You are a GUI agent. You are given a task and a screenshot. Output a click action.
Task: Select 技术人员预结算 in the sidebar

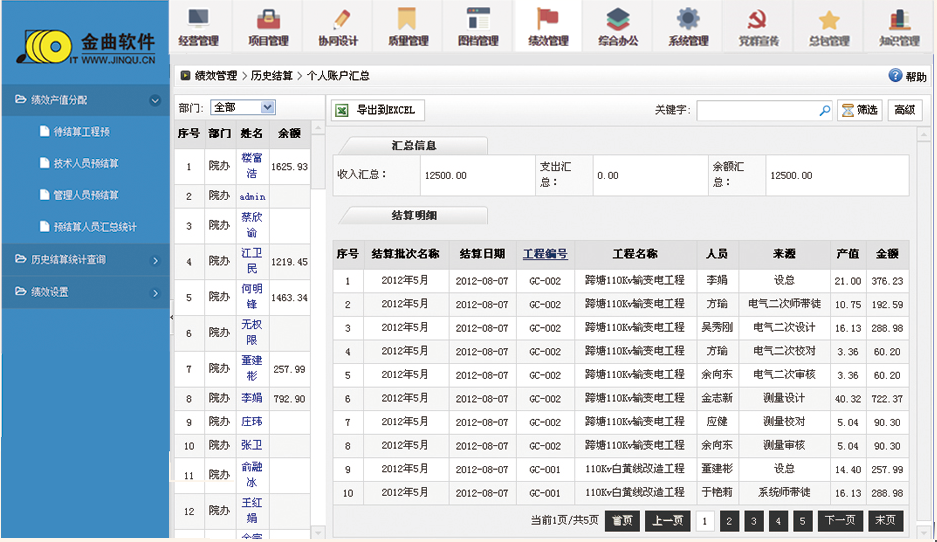pyautogui.click(x=86, y=163)
